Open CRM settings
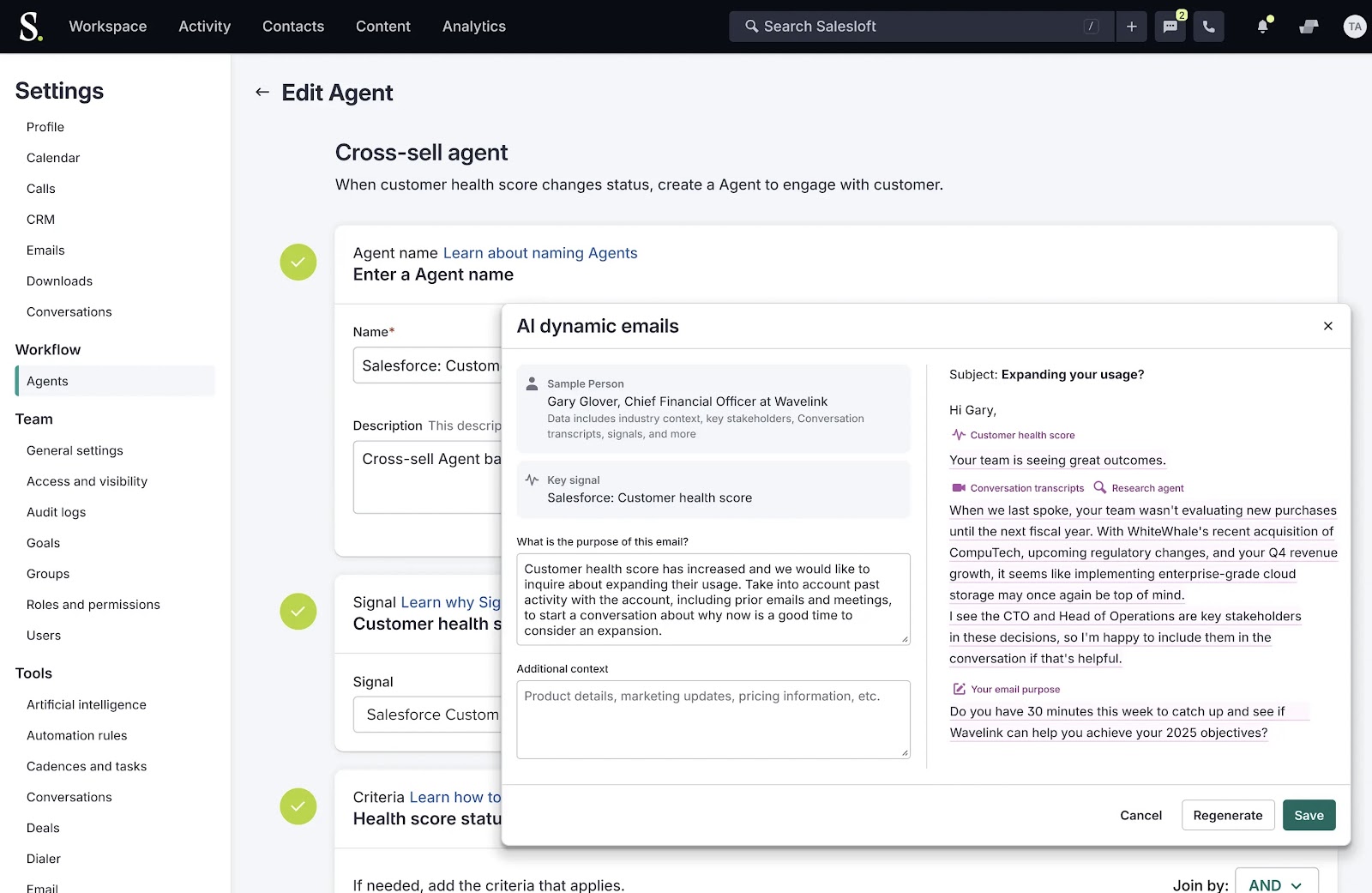Screen dimensions: 1372x893 click(40, 220)
